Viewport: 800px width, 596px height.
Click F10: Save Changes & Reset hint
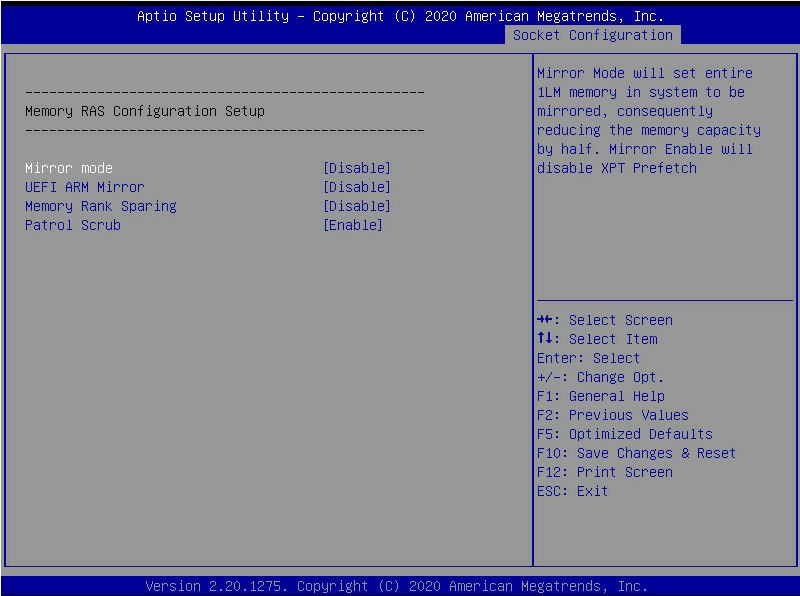(x=636, y=453)
